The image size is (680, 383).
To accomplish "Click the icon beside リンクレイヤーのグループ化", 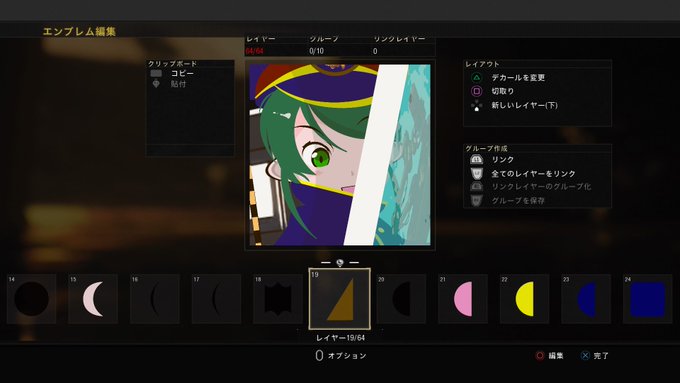I will (476, 187).
